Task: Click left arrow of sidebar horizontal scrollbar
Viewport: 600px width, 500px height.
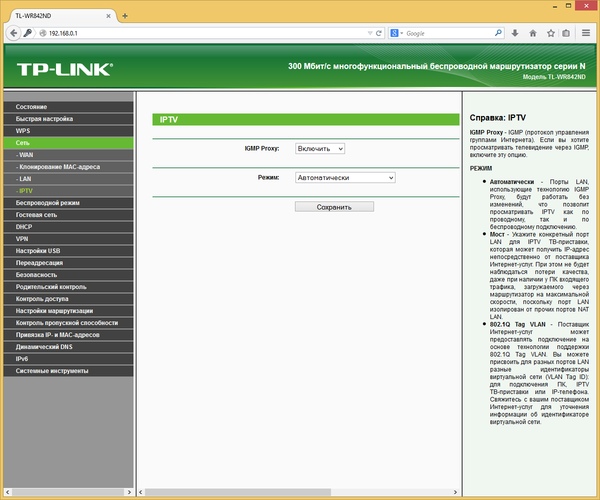Action: click(8, 492)
